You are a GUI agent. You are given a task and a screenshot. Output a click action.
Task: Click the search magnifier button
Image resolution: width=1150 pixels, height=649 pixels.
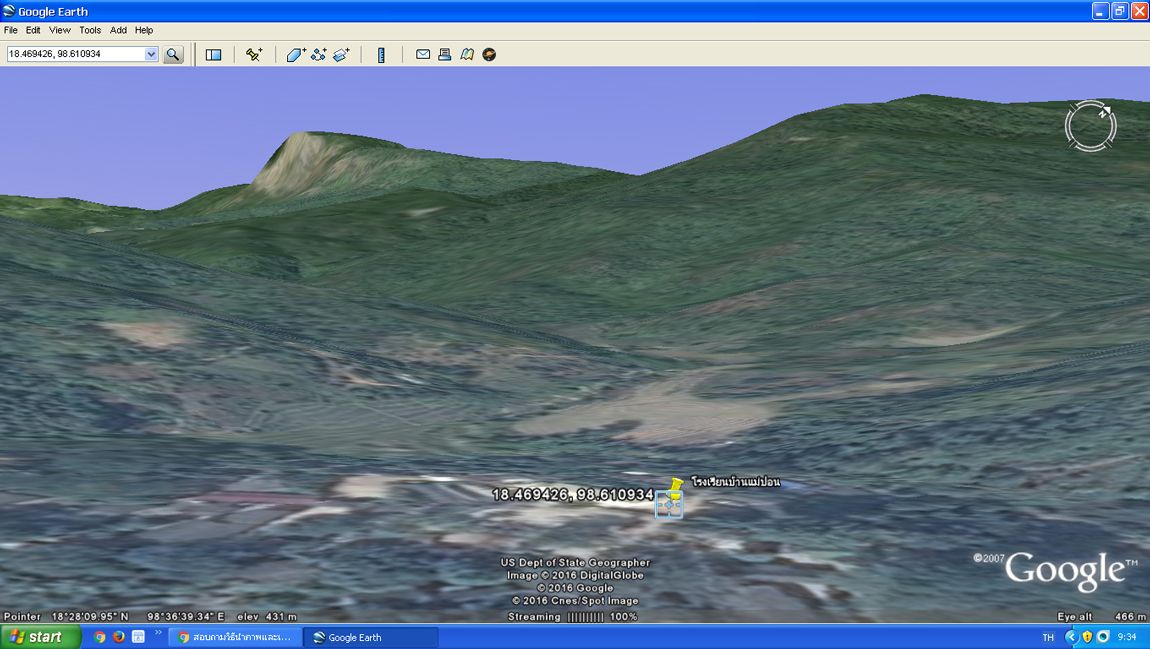(173, 55)
